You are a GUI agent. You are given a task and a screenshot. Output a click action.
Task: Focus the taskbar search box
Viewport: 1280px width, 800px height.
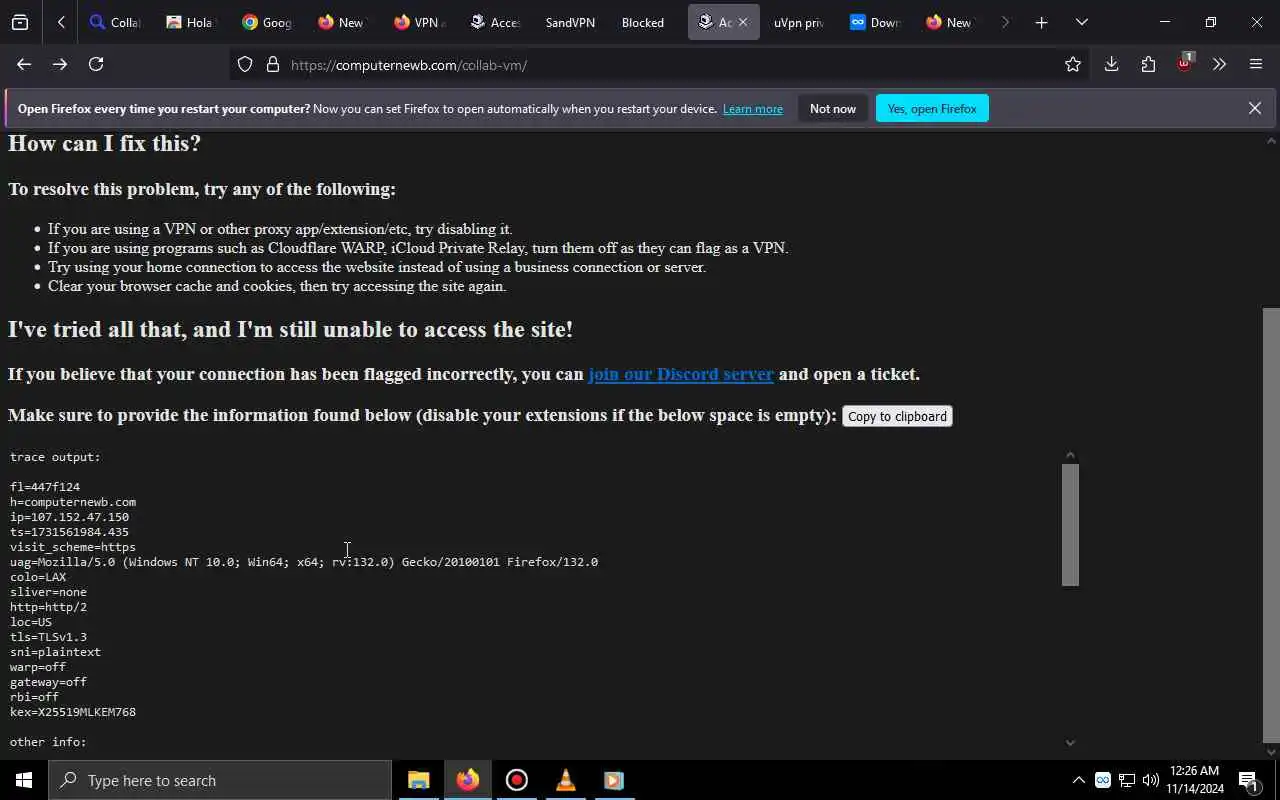point(220,780)
